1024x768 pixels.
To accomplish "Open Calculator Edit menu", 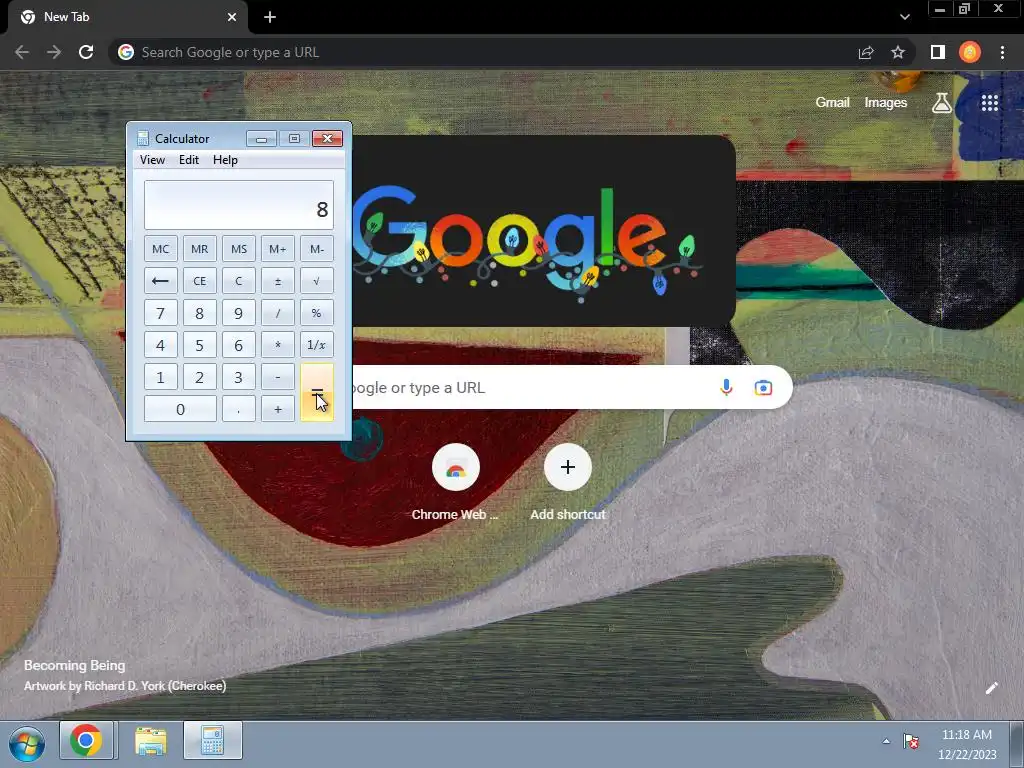I will pyautogui.click(x=189, y=160).
